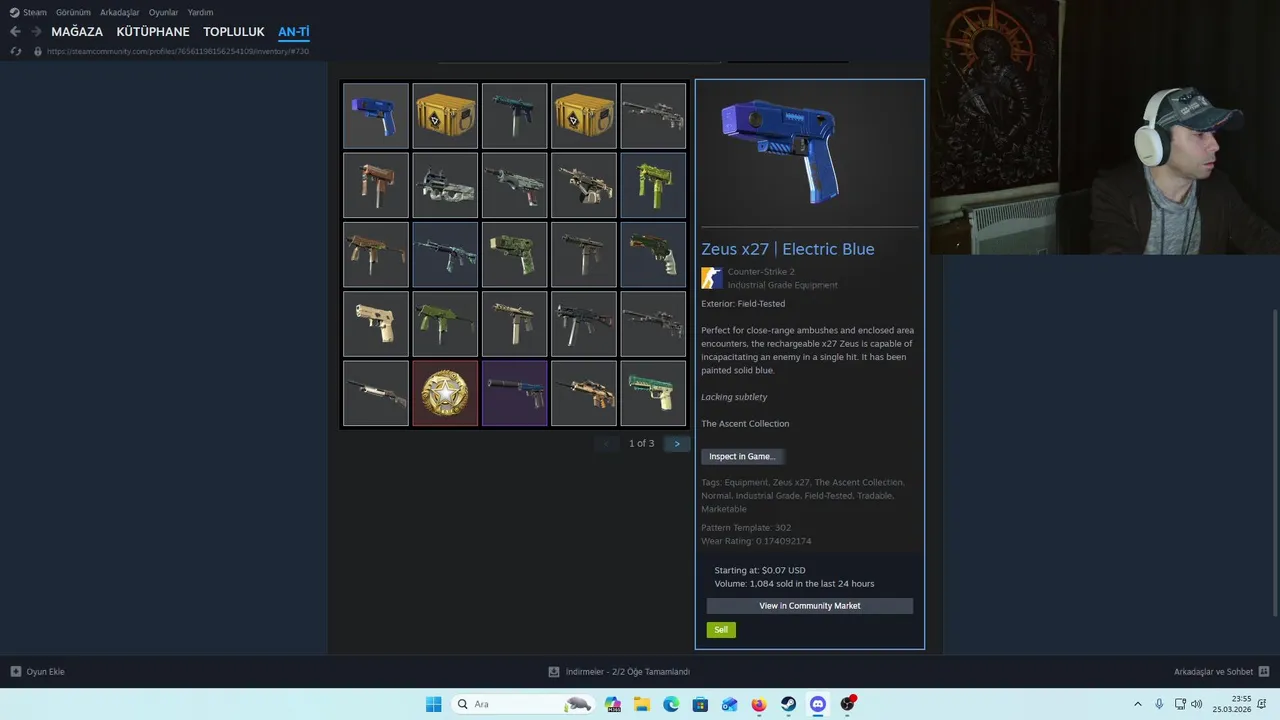This screenshot has width=1280, height=720.
Task: Select the green camo pistol item
Action: (x=514, y=254)
